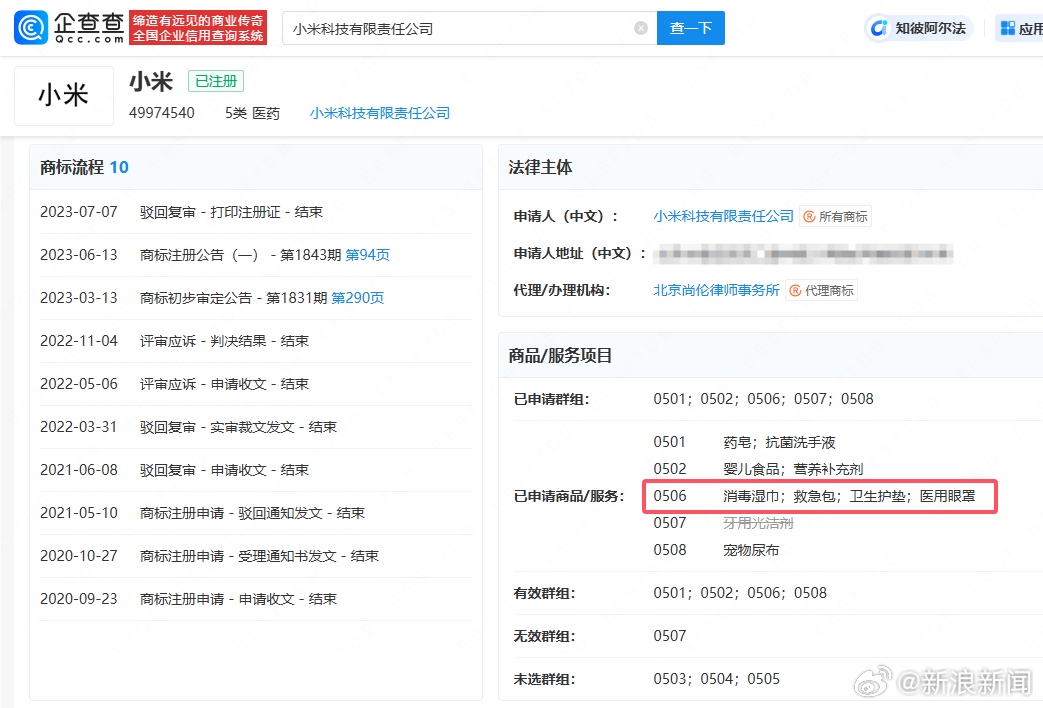Viewport: 1043px width, 708px height.
Task: Click the 所有商标 badge
Action: (x=835, y=216)
